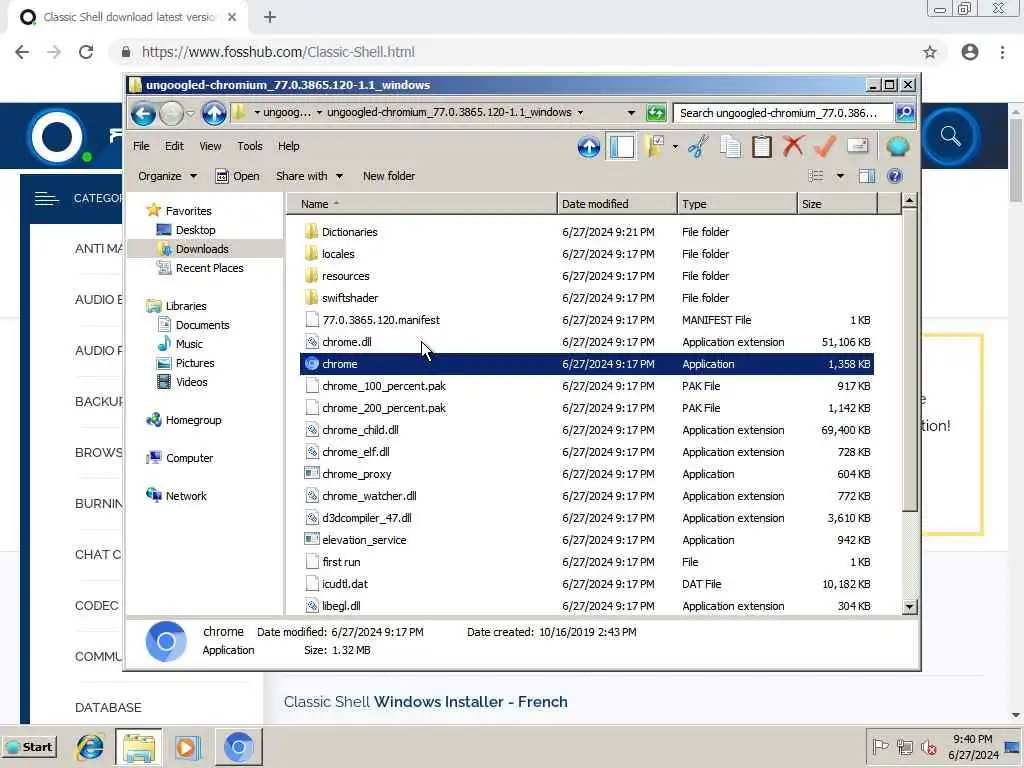
Task: Click the greyed Forward arrow in Explorer
Action: click(171, 114)
